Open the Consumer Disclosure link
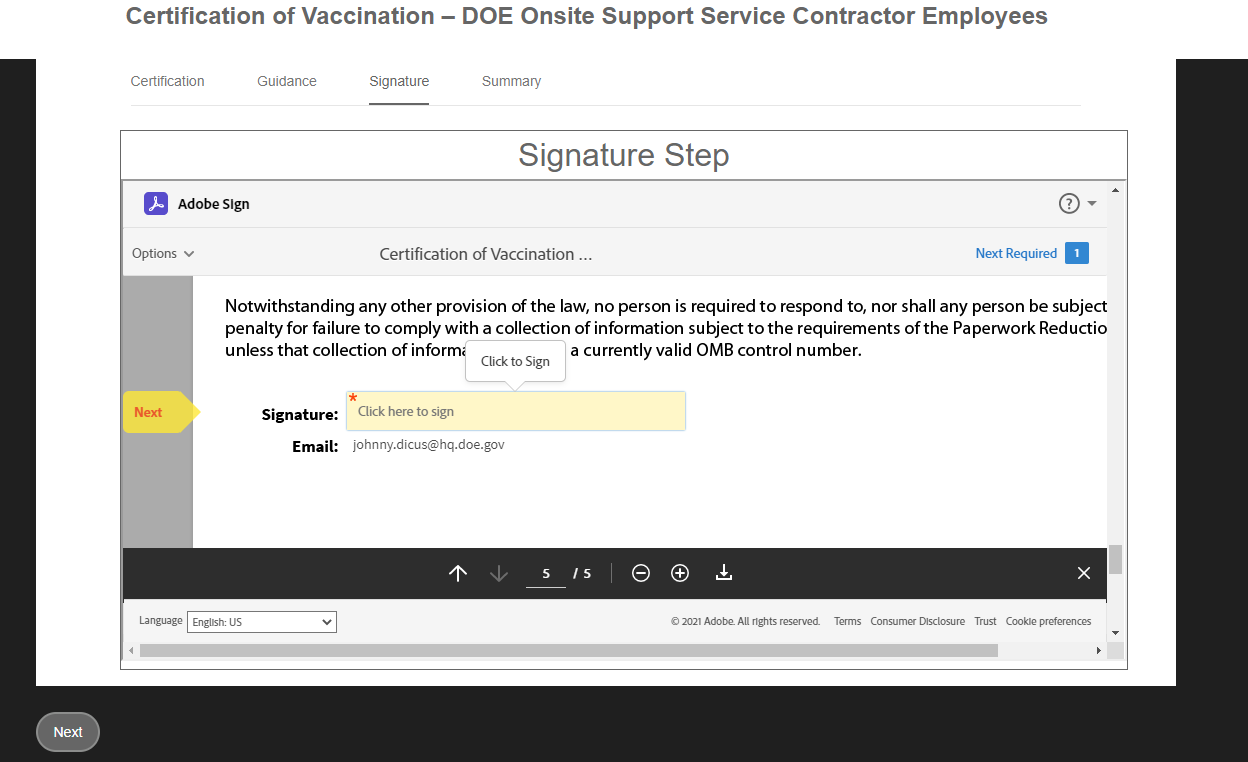Screen dimensions: 1248x762 tap(917, 622)
